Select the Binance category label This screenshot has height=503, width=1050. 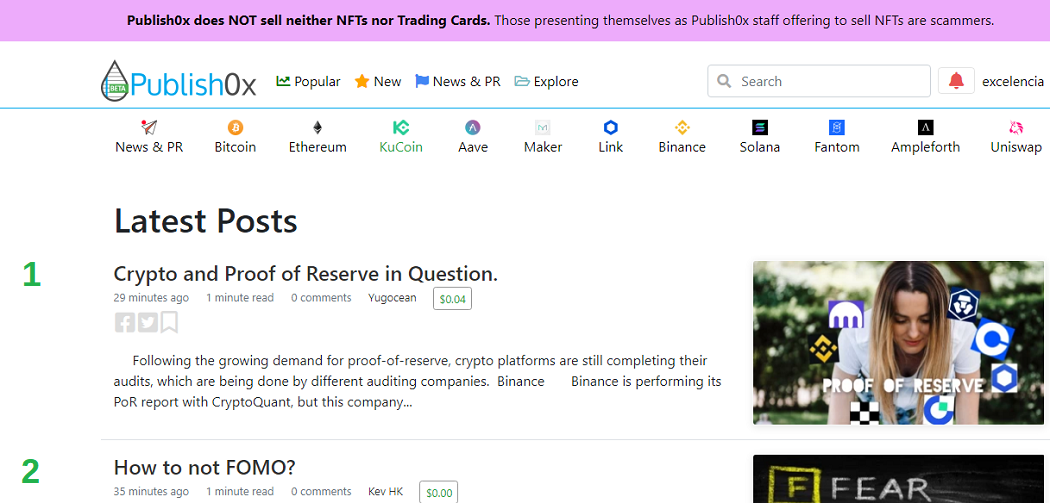[x=682, y=147]
